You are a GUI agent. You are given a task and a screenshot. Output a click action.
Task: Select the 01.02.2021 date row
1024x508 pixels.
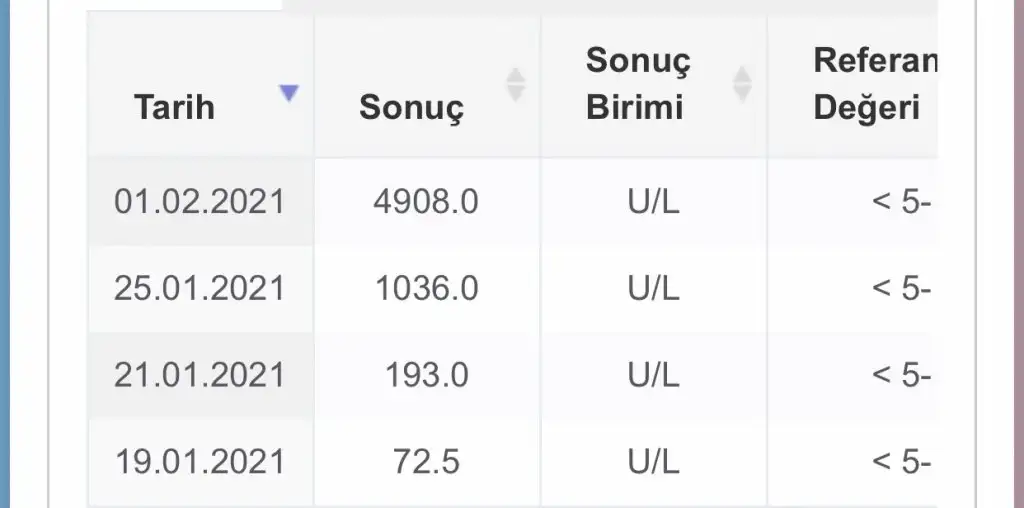199,202
